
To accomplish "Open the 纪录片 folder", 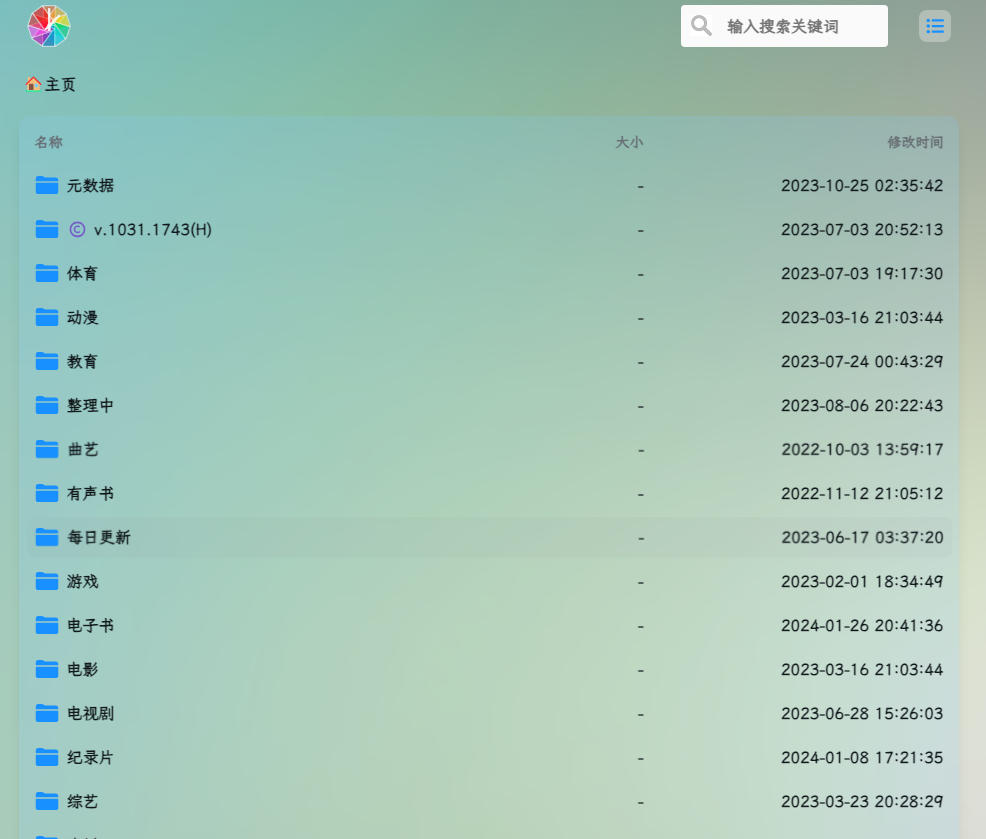I will pyautogui.click(x=90, y=758).
